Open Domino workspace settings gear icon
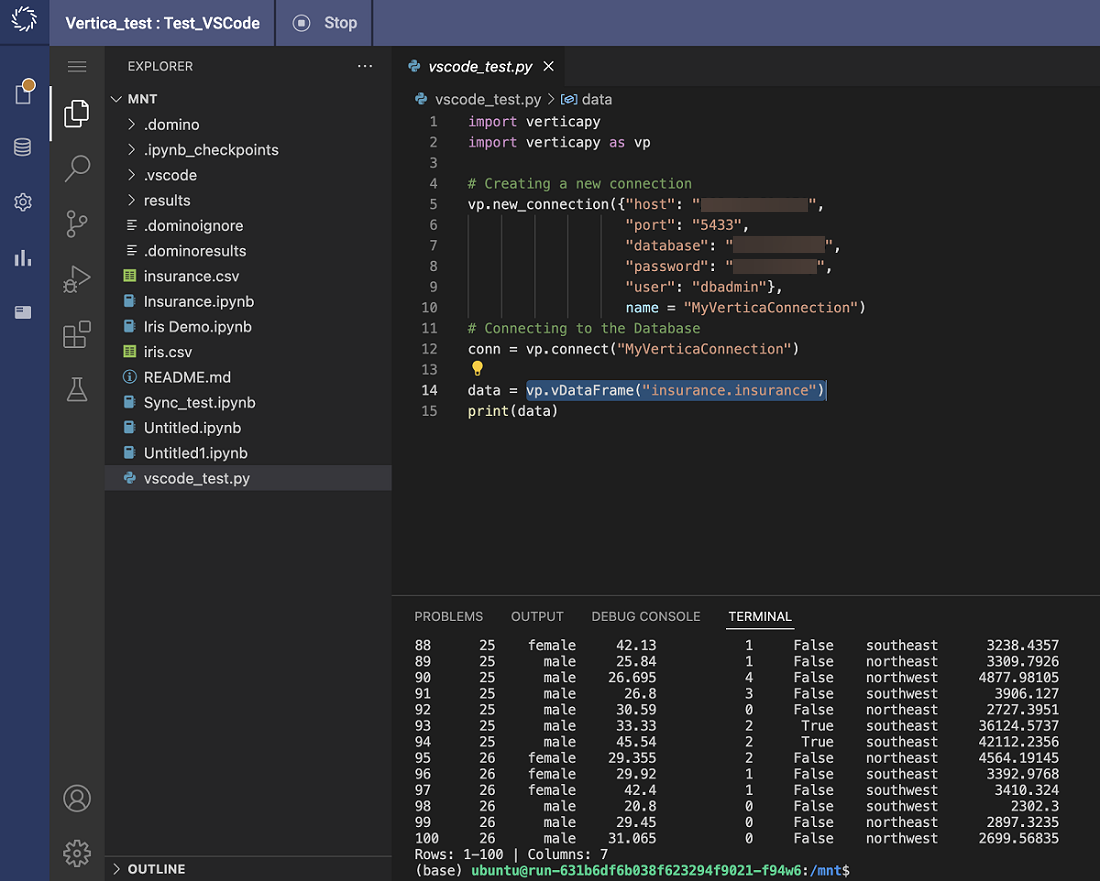 (22, 202)
